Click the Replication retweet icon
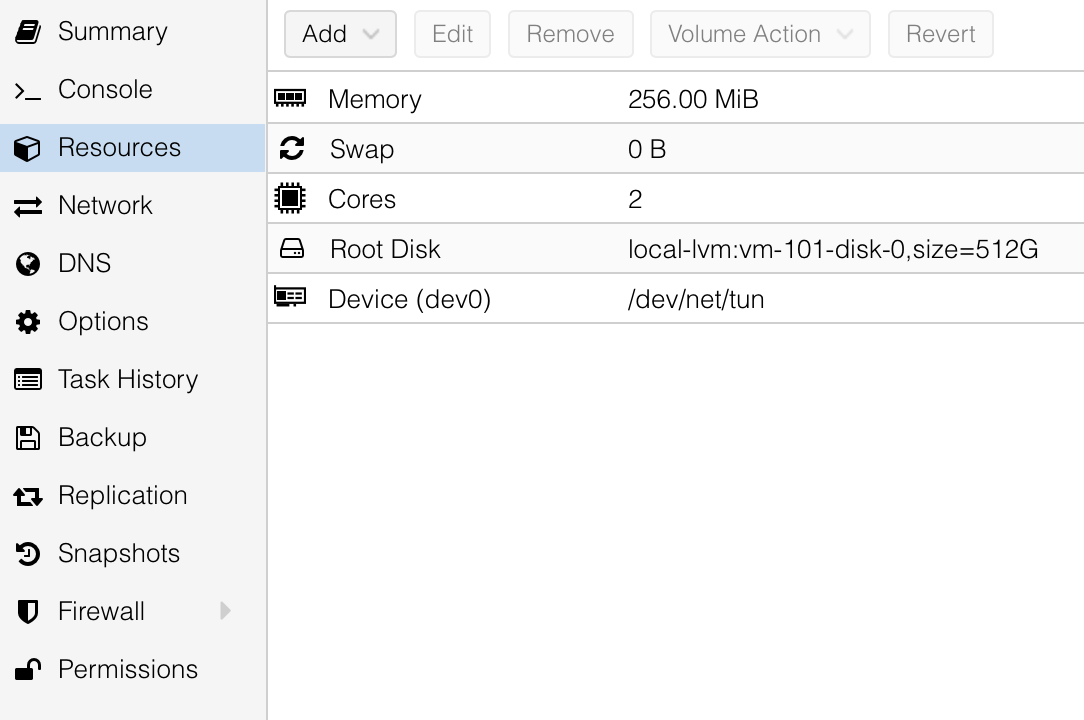This screenshot has width=1084, height=720. [28, 496]
